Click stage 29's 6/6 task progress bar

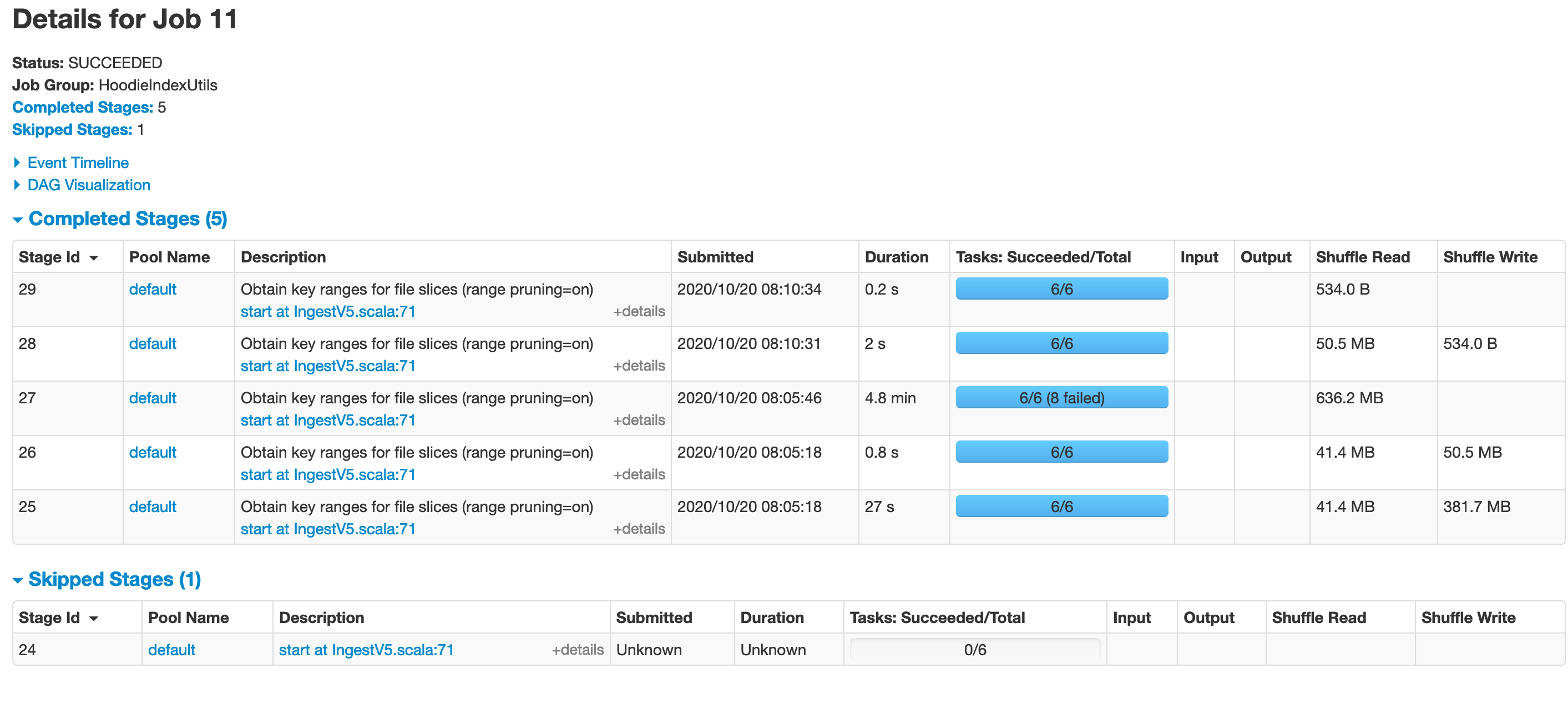pos(1061,289)
